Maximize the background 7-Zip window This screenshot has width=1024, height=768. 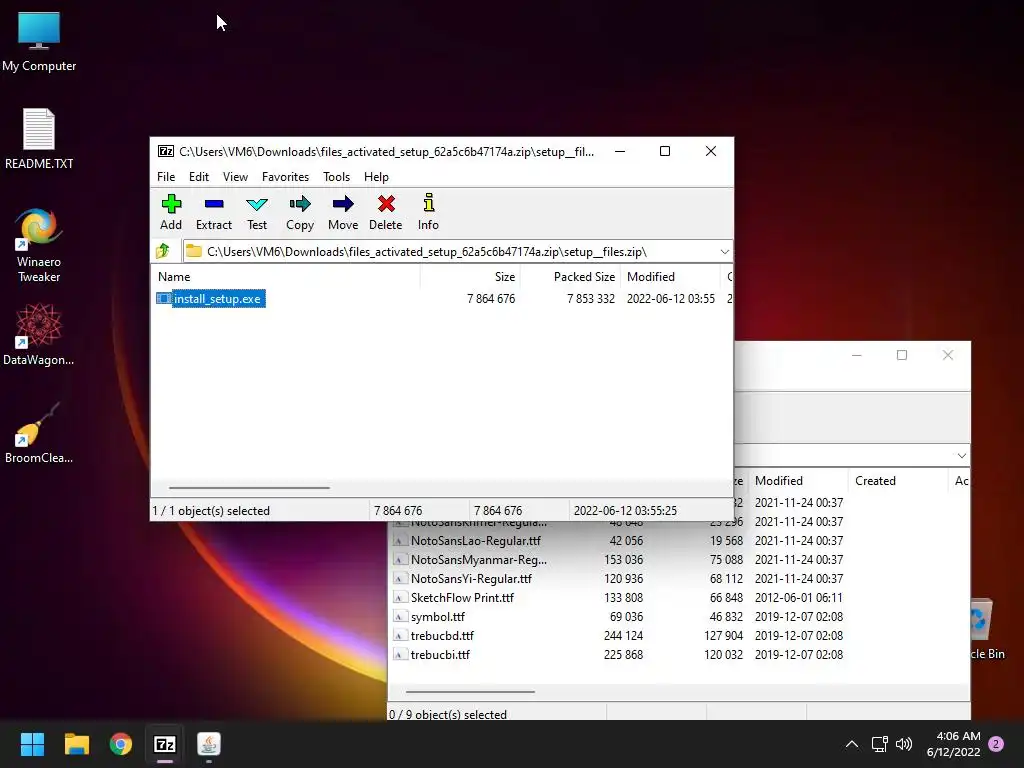902,355
